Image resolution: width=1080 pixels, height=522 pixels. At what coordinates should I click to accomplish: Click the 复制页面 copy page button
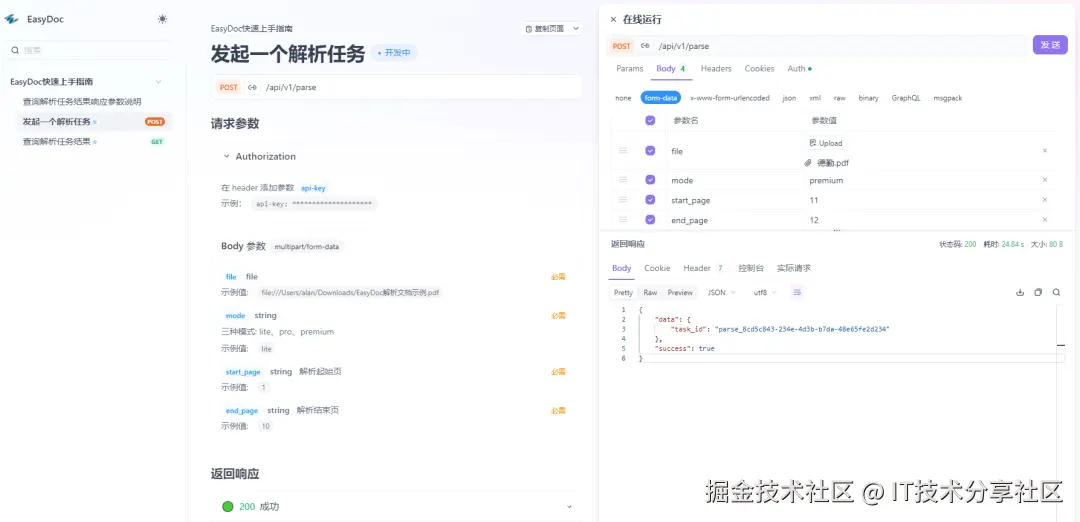point(545,29)
